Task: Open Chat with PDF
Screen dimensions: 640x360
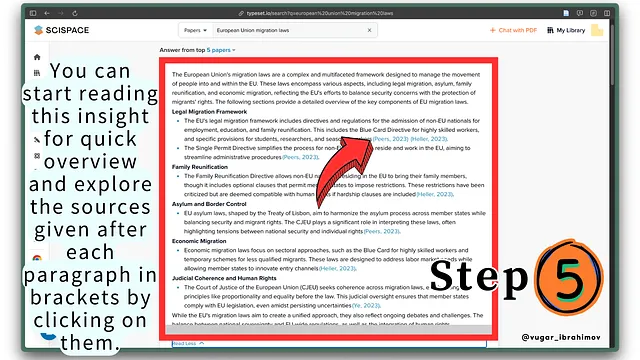Action: point(513,30)
